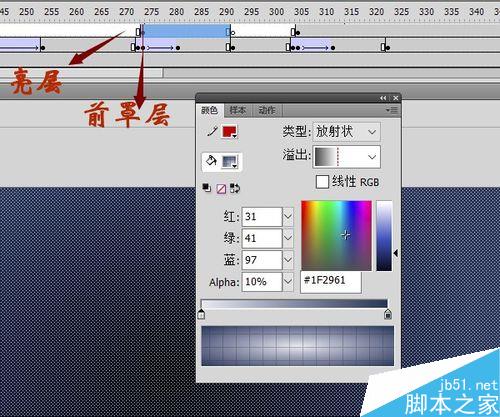Viewport: 500px width, 417px height.
Task: Click the 红 value field showing 31
Action: 262,217
